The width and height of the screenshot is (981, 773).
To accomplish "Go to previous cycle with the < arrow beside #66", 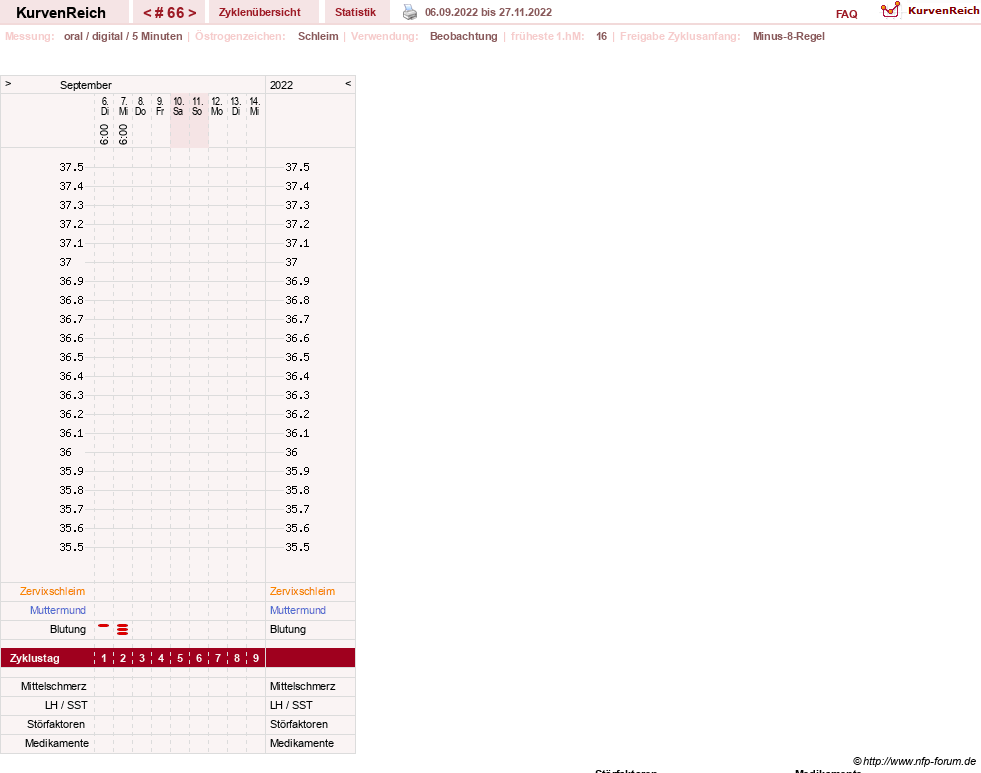I will point(147,13).
